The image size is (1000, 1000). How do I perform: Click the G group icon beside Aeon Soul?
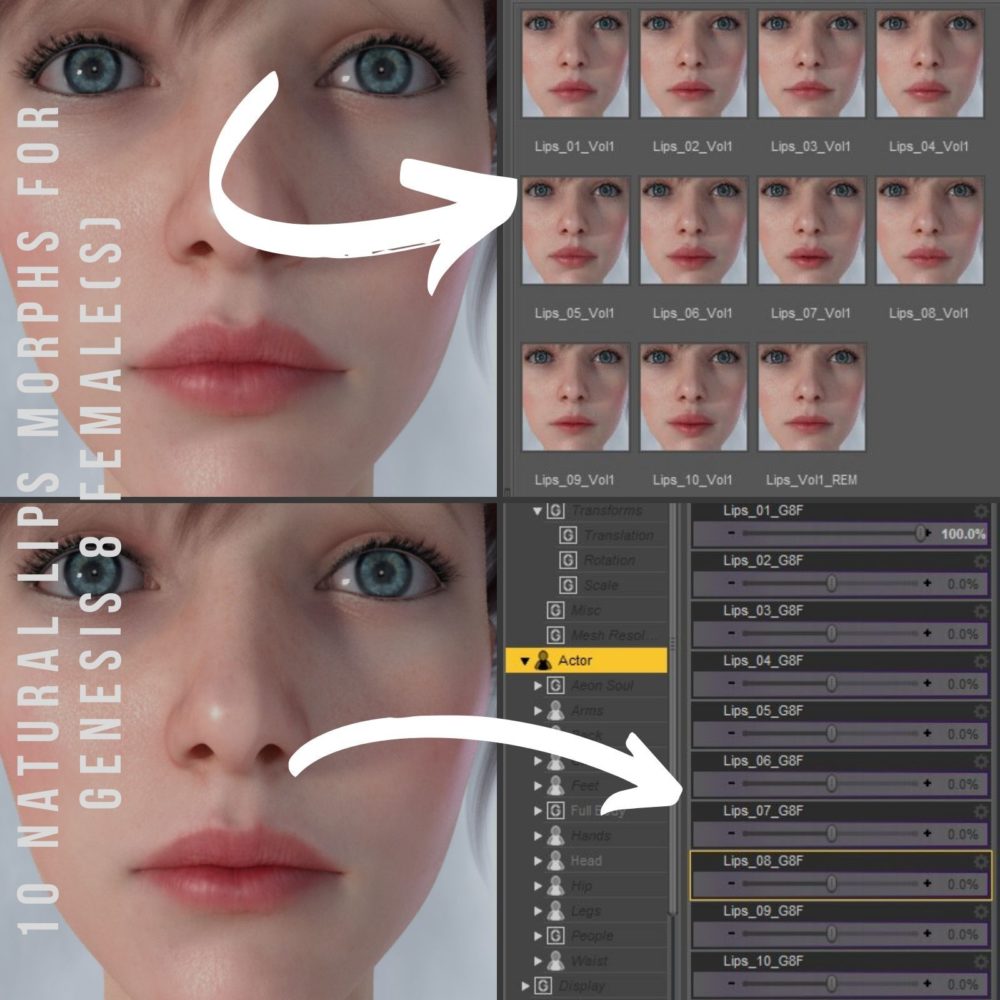click(x=555, y=685)
